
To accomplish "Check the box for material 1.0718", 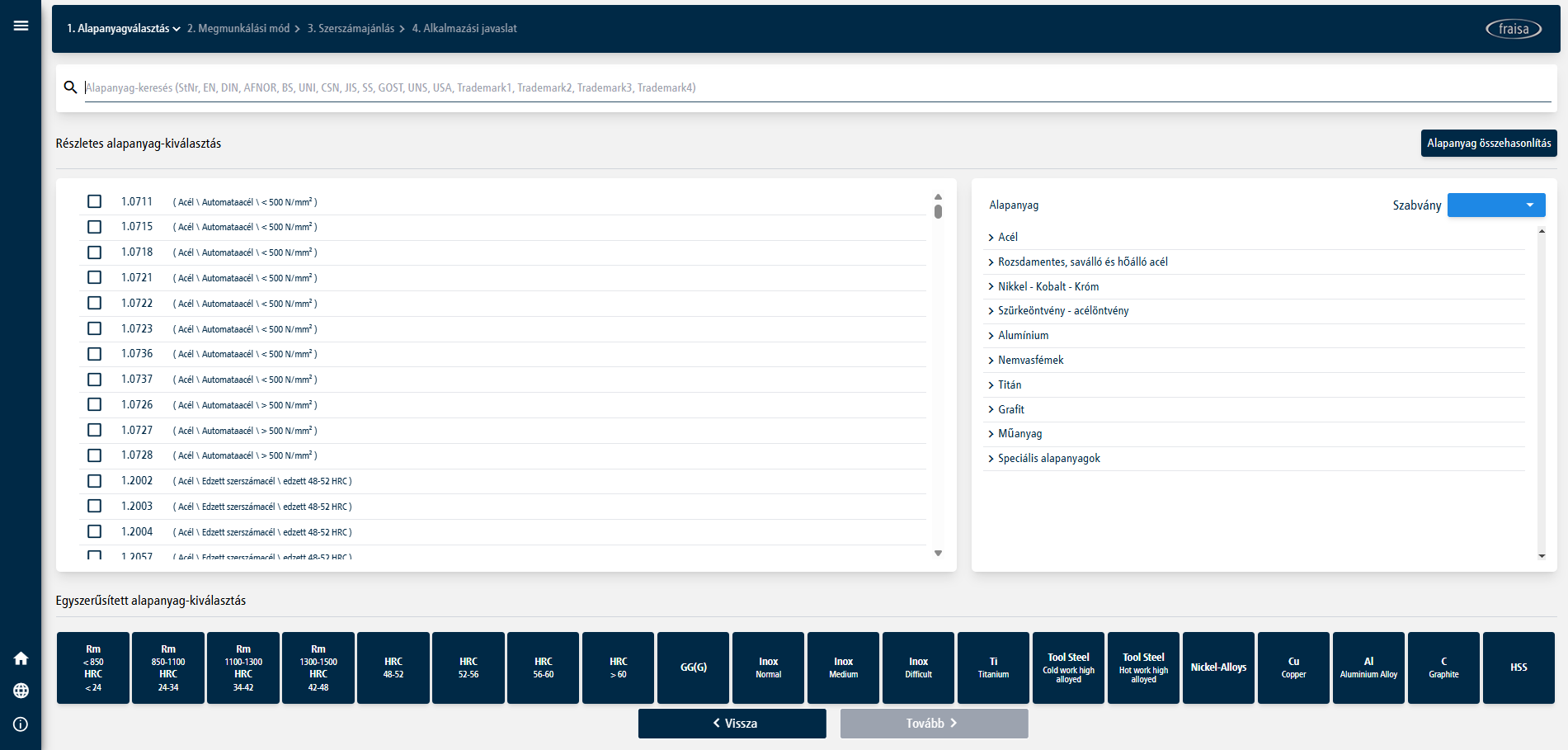I will [95, 252].
